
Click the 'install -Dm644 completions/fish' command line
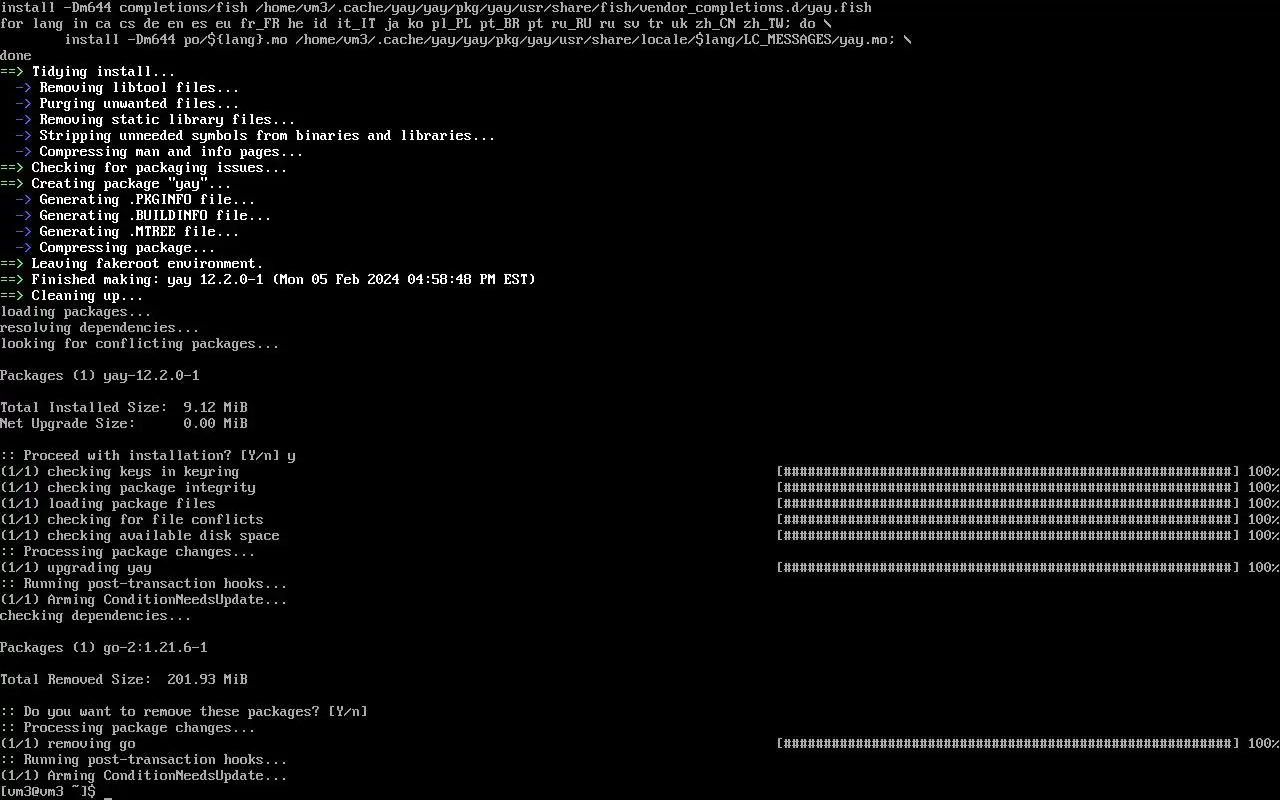click(x=436, y=8)
